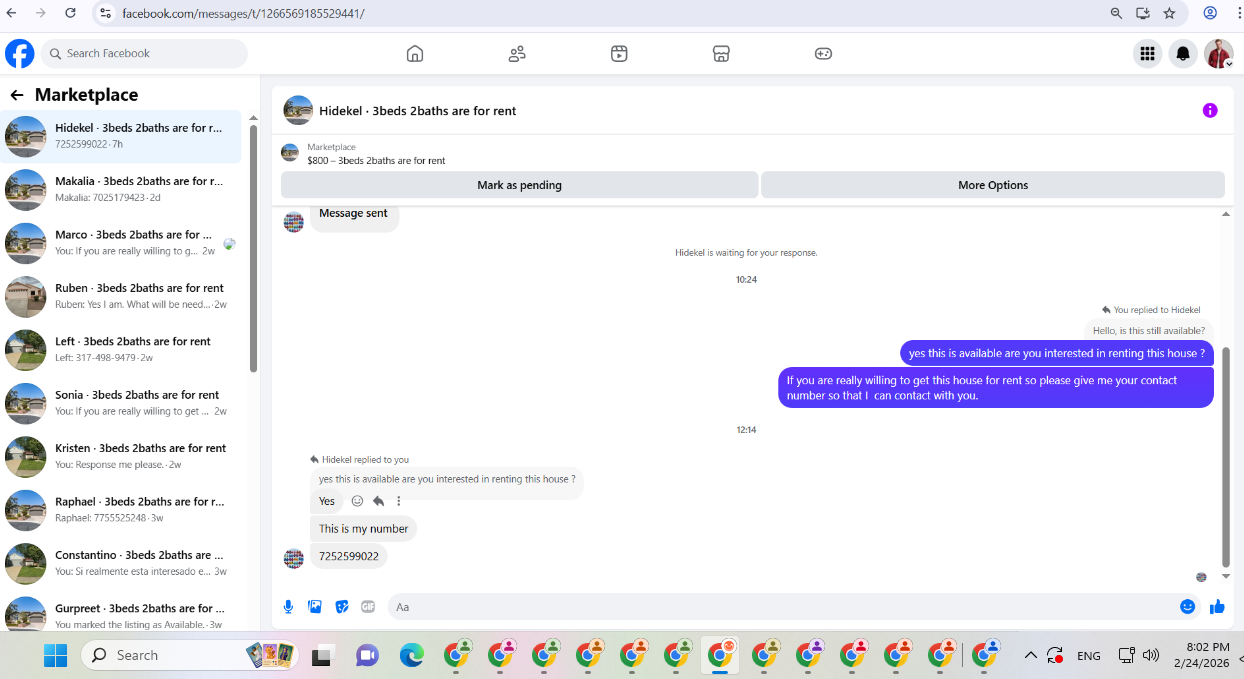
Task: Bookmark this page with the star icon
Action: click(1169, 13)
